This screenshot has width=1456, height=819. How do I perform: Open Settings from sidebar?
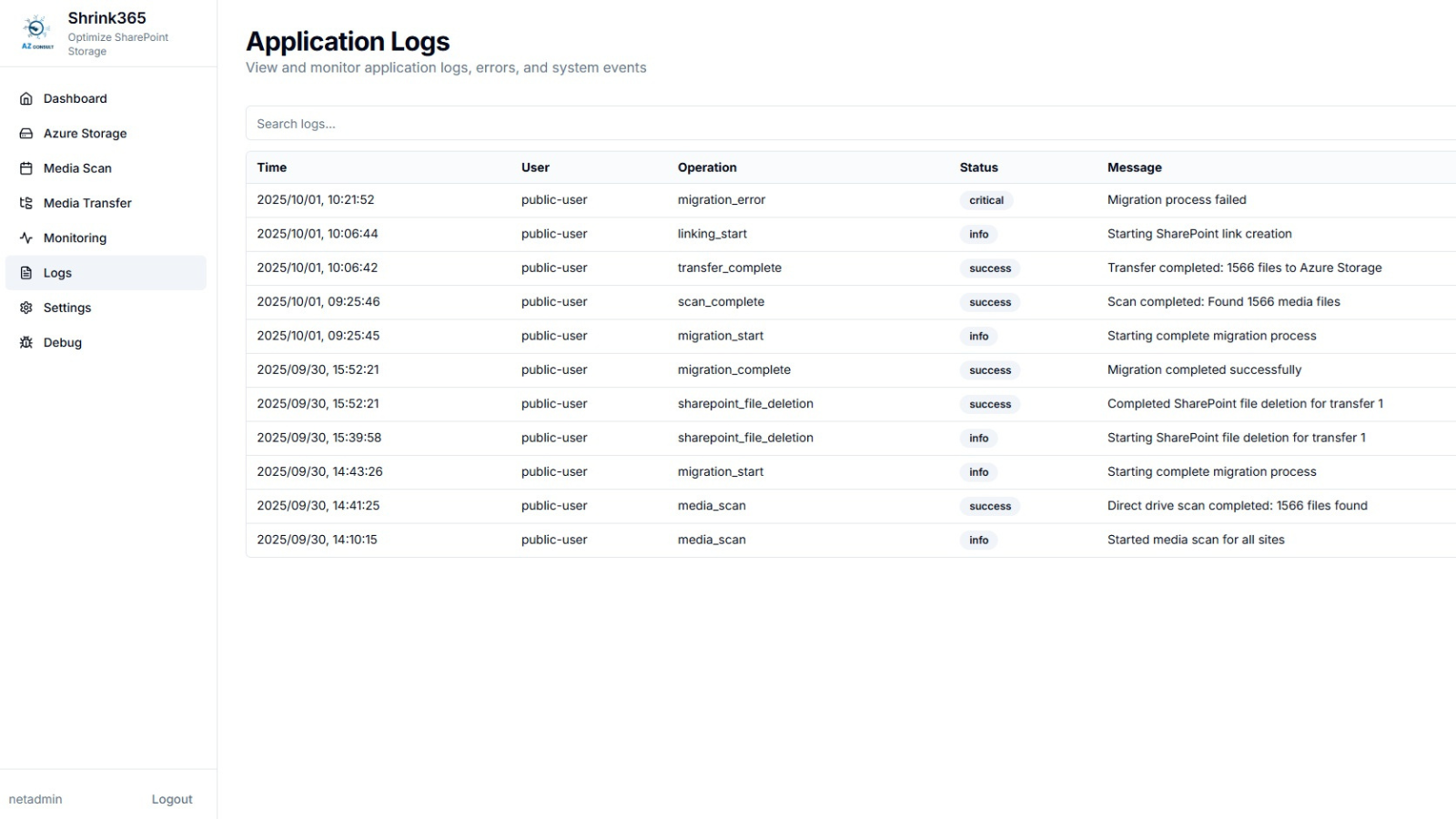(106, 308)
